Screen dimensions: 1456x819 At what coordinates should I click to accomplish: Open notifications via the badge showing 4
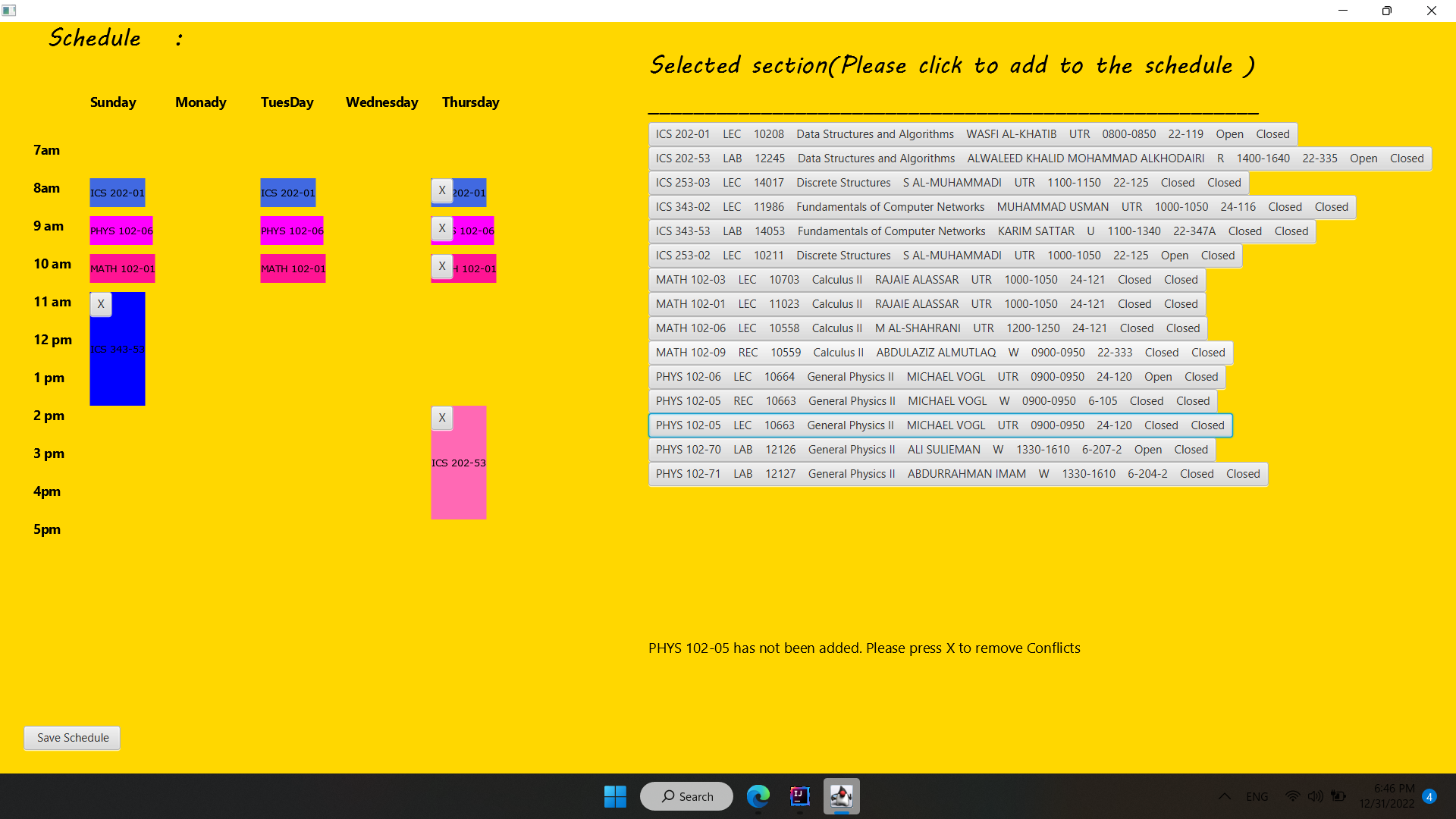tap(1429, 796)
